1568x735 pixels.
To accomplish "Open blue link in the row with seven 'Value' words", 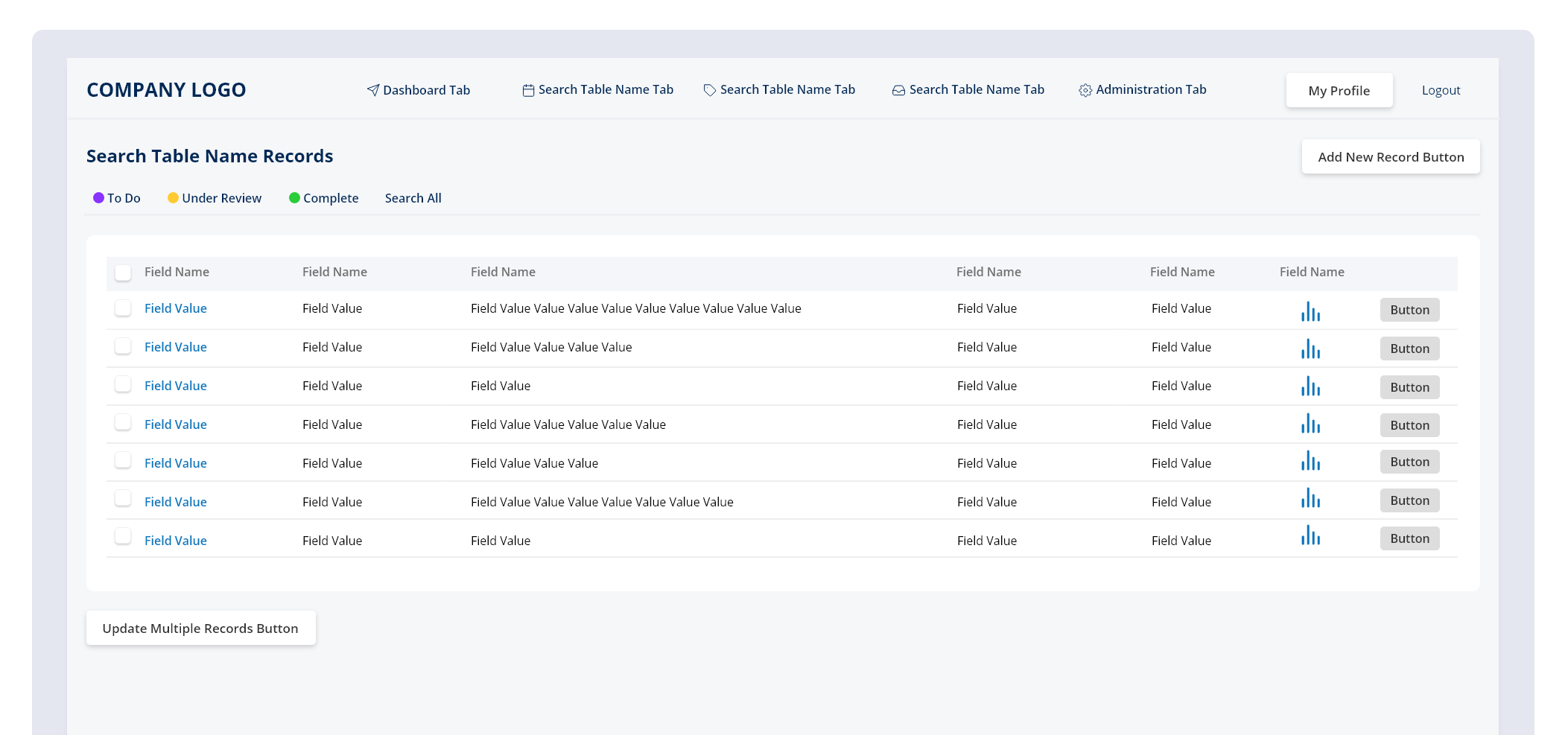I will pos(176,502).
